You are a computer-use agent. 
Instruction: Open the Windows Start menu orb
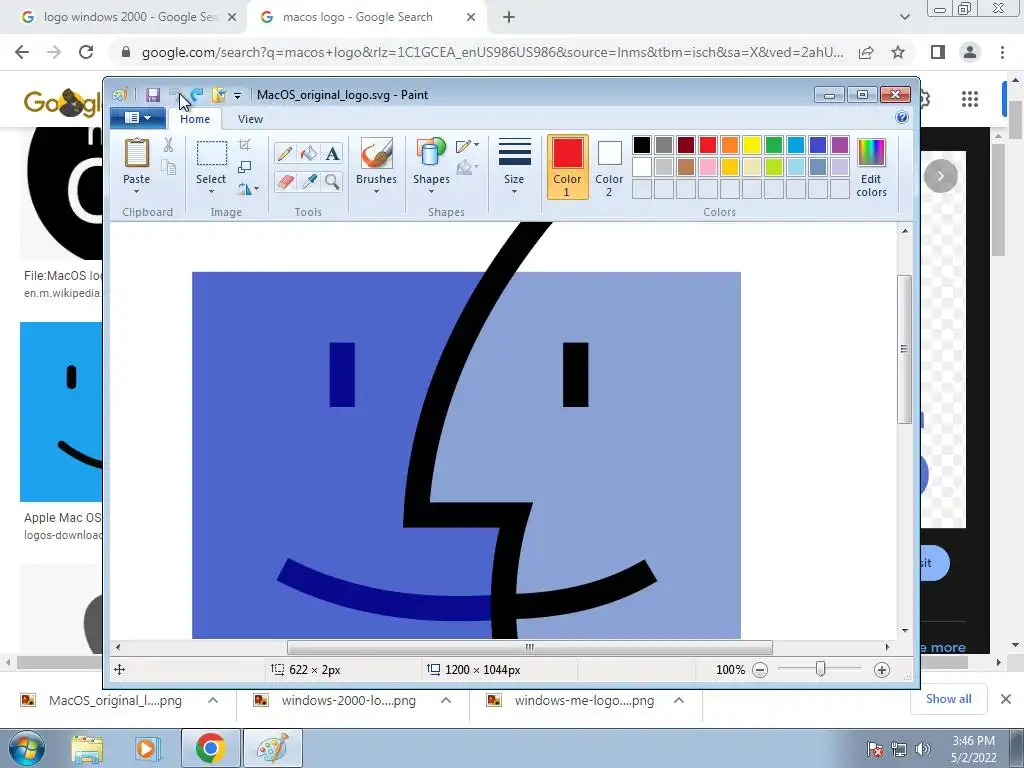coord(25,748)
